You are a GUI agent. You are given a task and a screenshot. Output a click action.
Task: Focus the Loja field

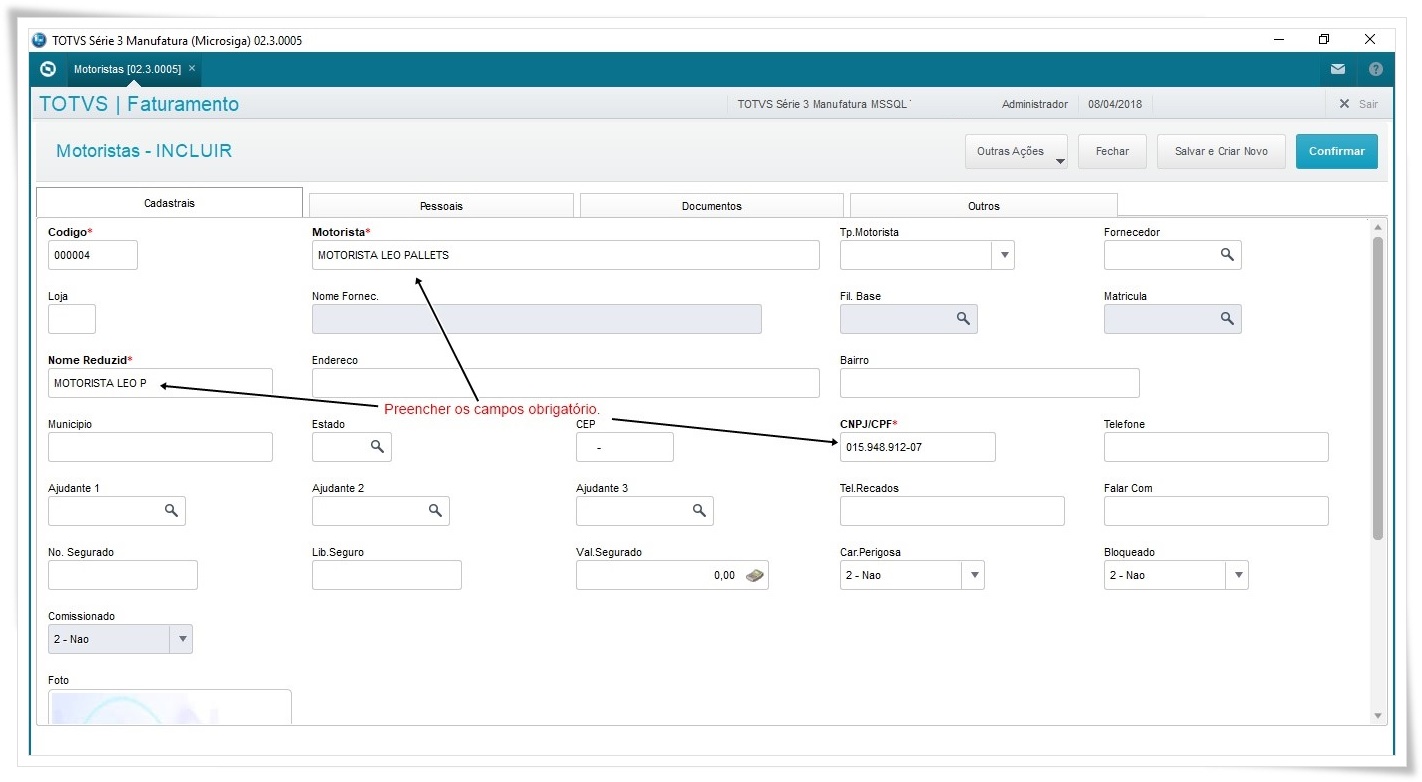(72, 319)
